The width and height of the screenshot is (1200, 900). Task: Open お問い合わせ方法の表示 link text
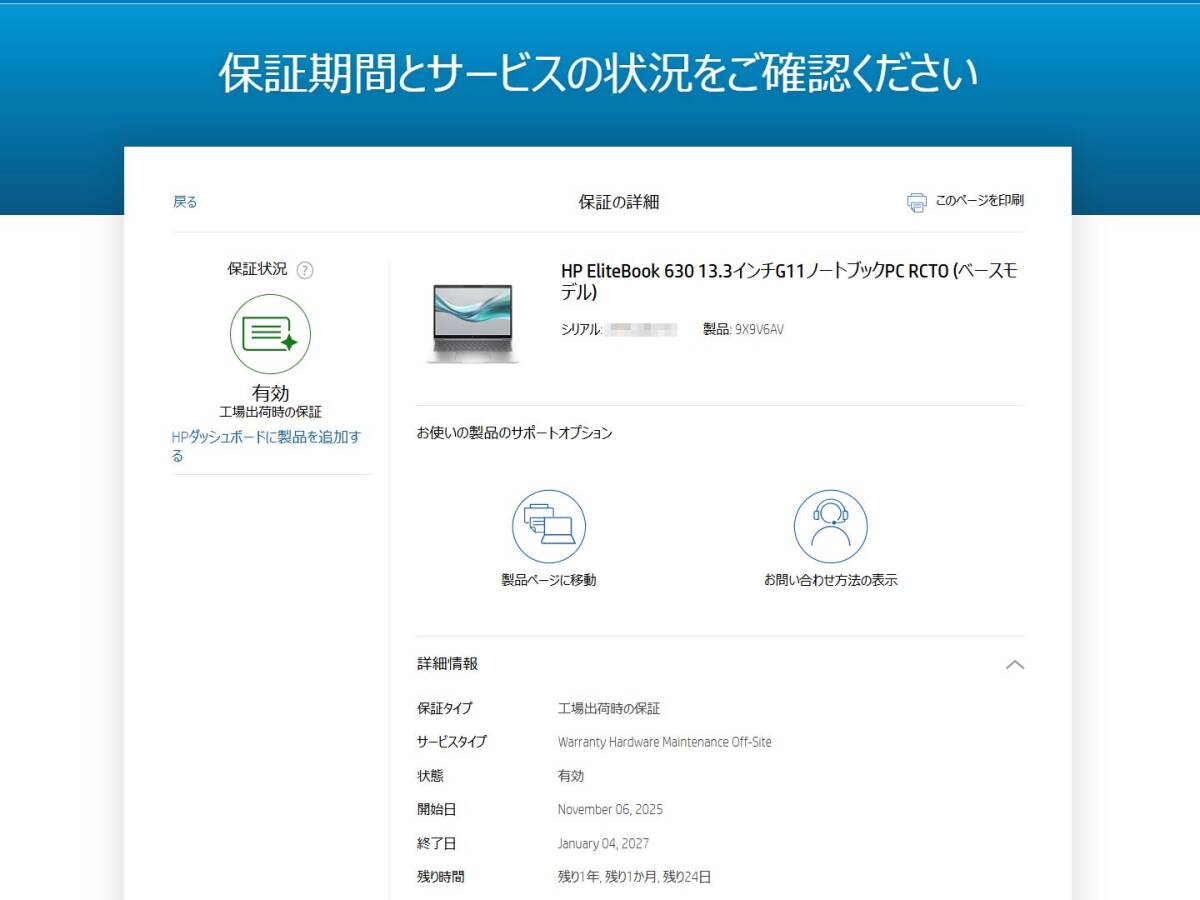point(830,580)
